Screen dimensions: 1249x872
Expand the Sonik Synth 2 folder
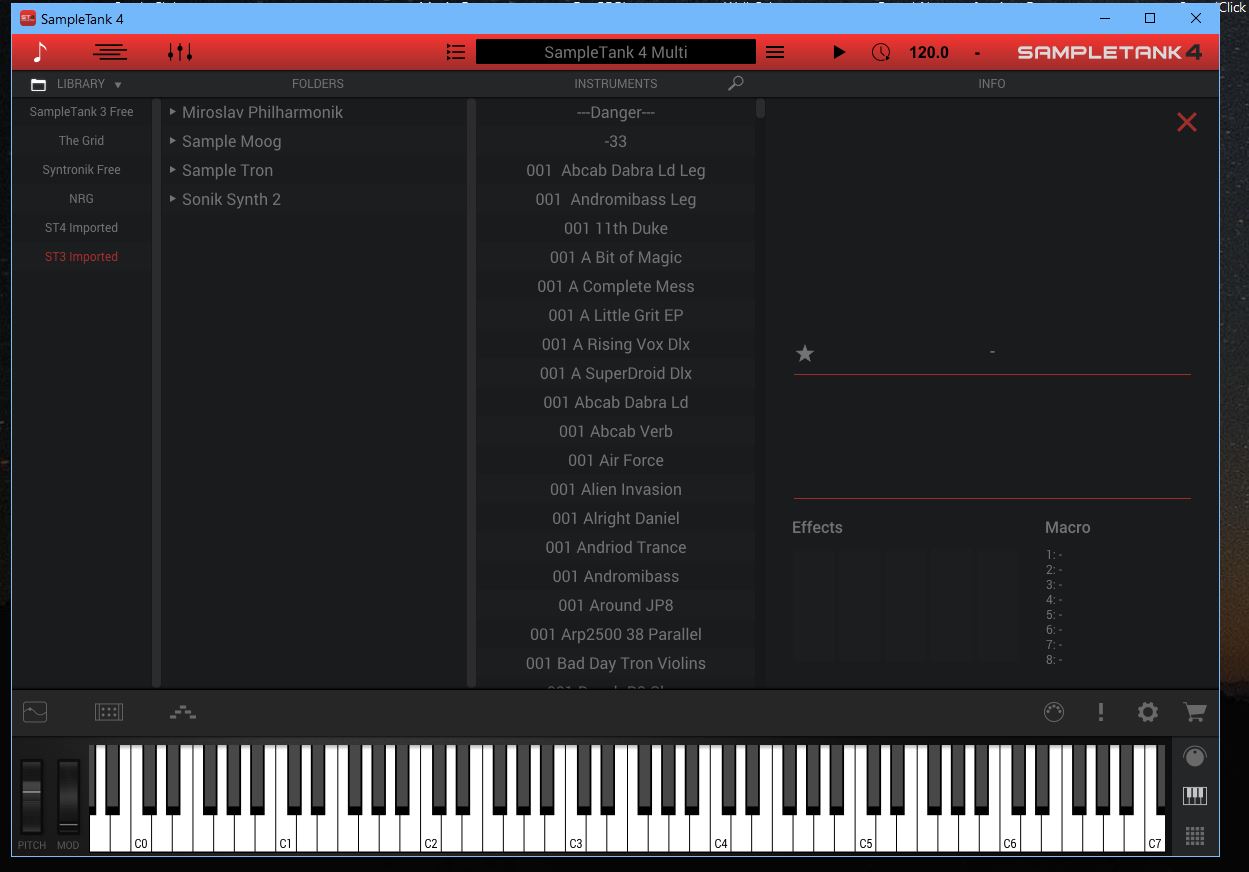click(173, 199)
